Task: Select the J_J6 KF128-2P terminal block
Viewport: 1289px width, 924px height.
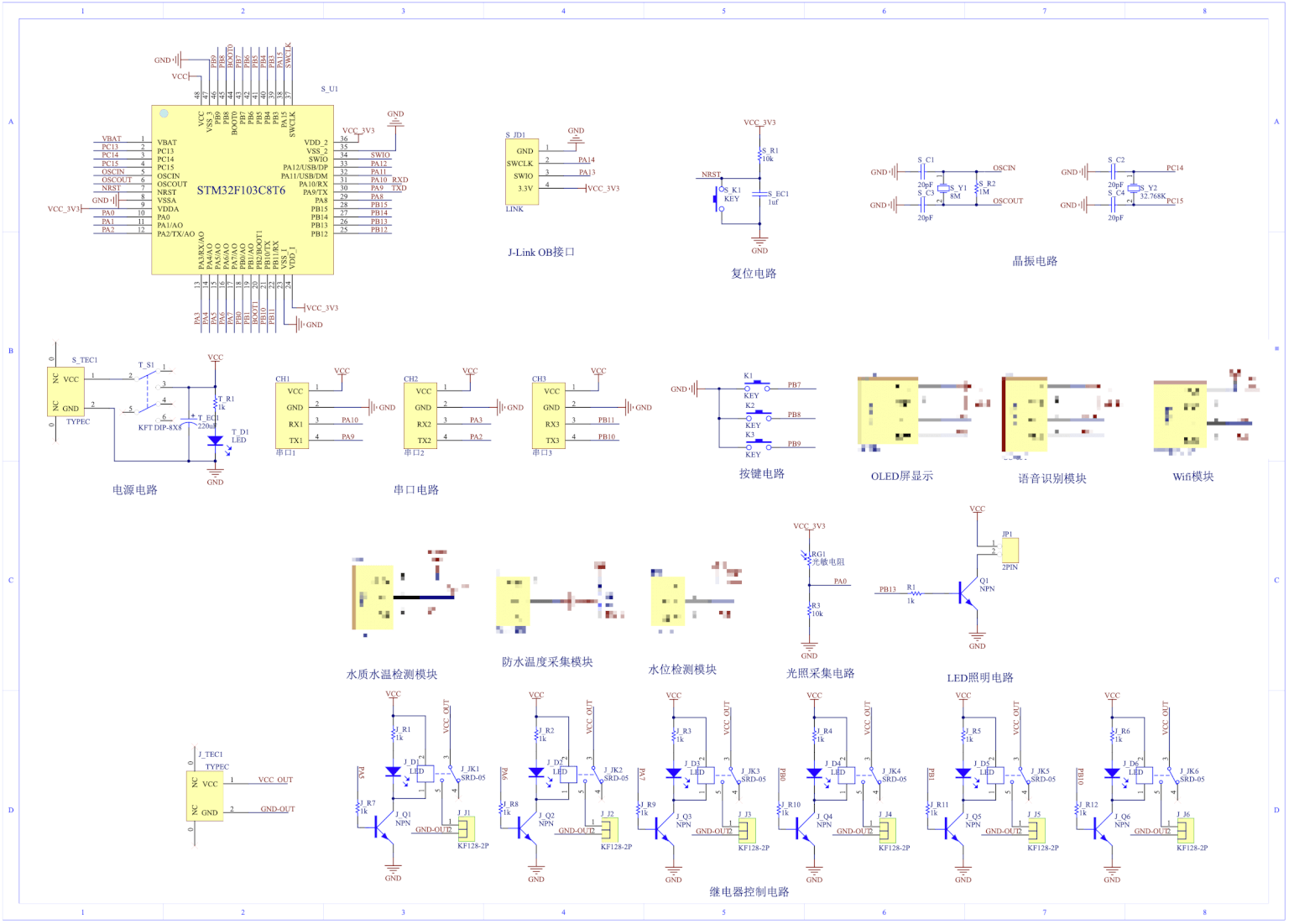Action: tap(1185, 831)
